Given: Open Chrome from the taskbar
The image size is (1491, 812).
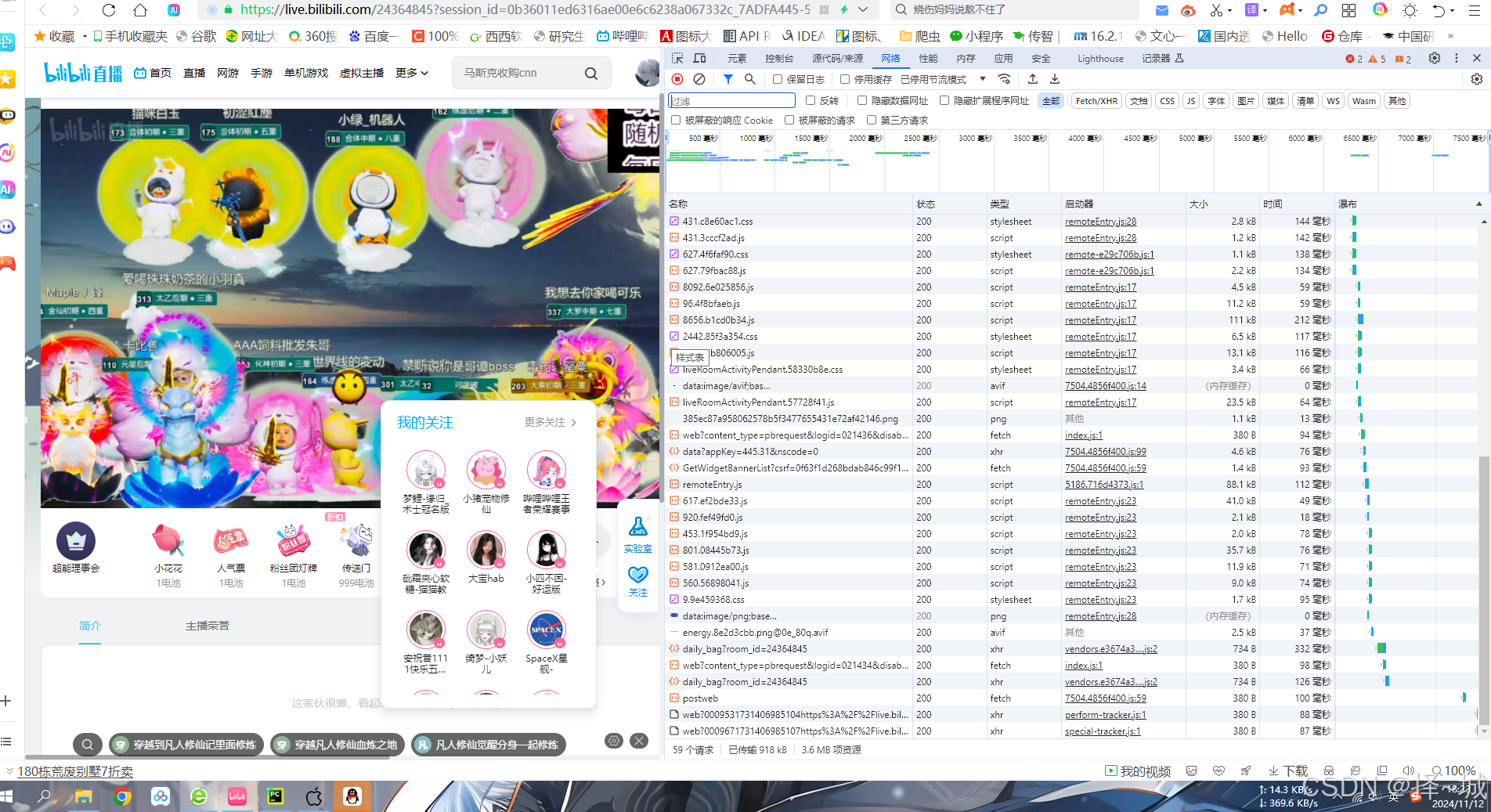Looking at the screenshot, I should tap(121, 796).
